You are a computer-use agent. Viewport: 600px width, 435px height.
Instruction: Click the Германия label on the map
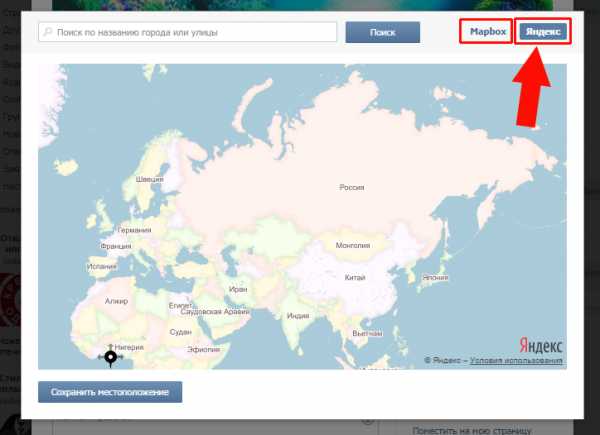point(134,230)
